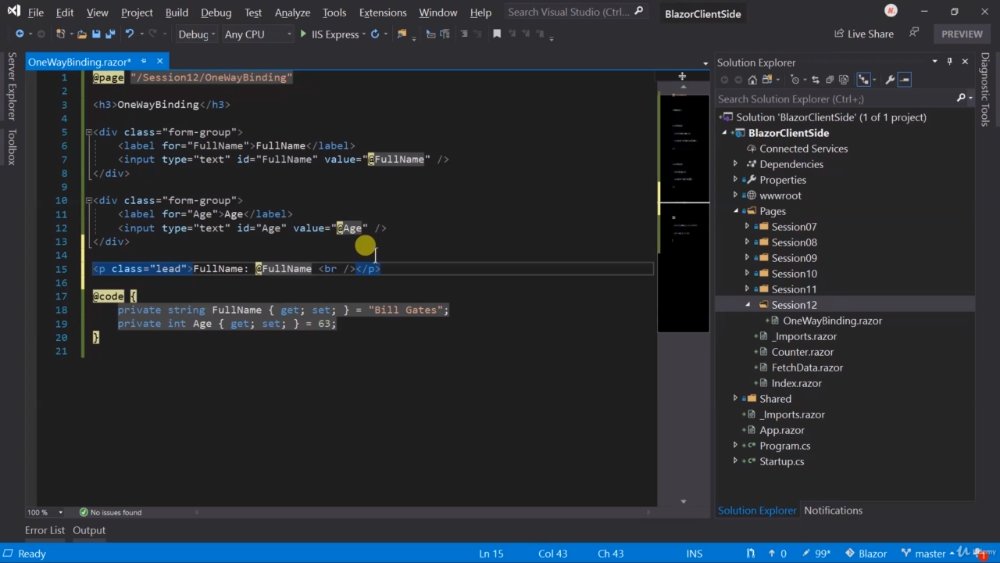Toggle the file nesting icon in Solution Explorer
1000x563 pixels.
point(864,80)
